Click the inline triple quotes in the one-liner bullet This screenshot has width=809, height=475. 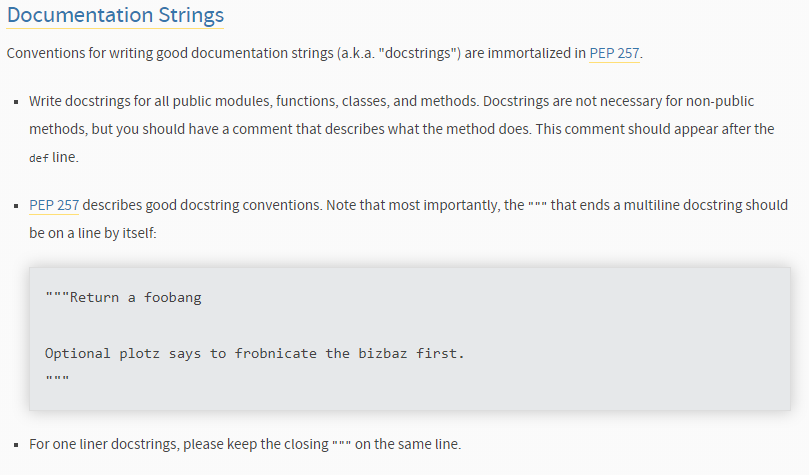(x=342, y=445)
